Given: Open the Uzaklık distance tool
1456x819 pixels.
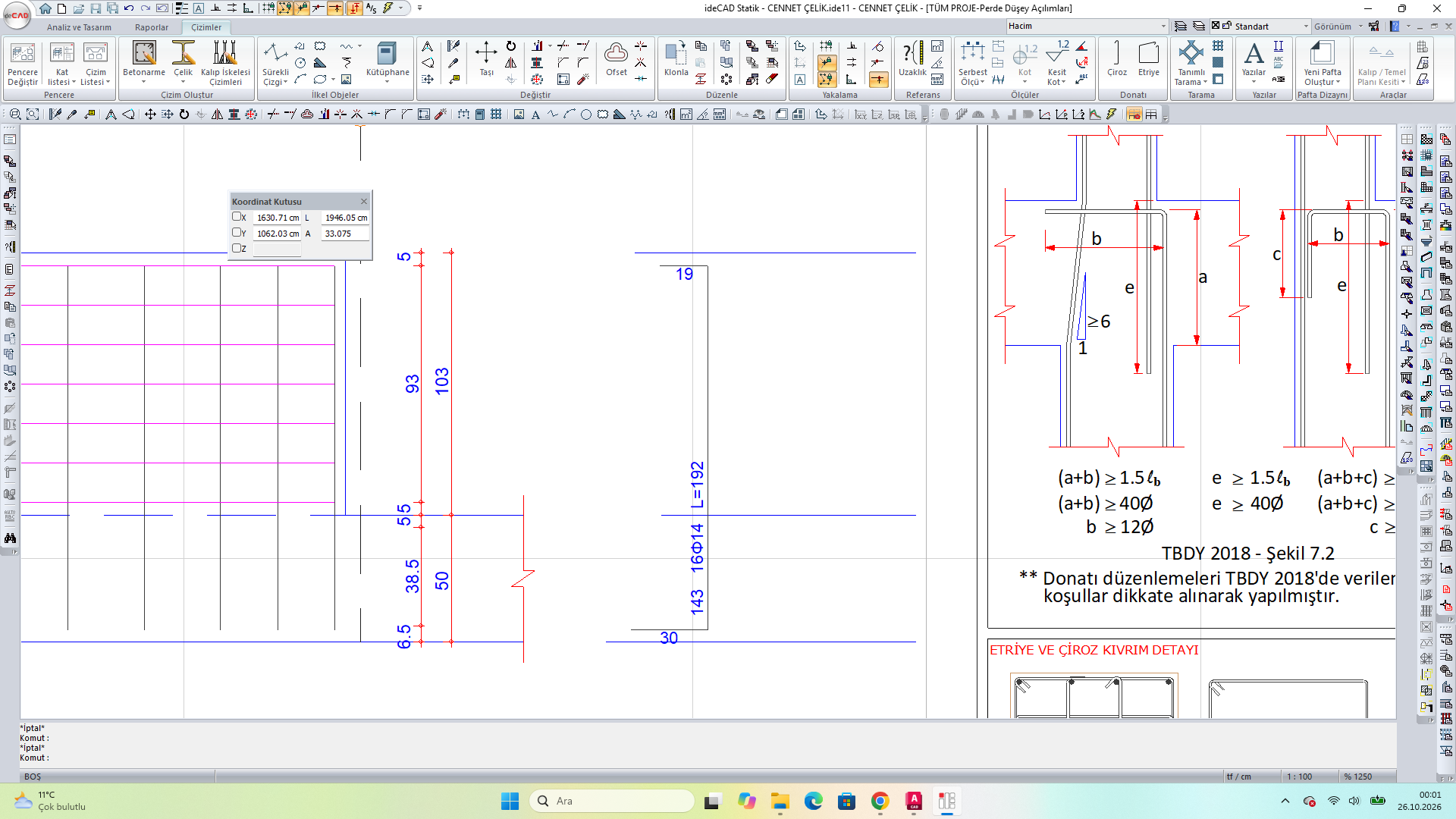Looking at the screenshot, I should pyautogui.click(x=912, y=59).
